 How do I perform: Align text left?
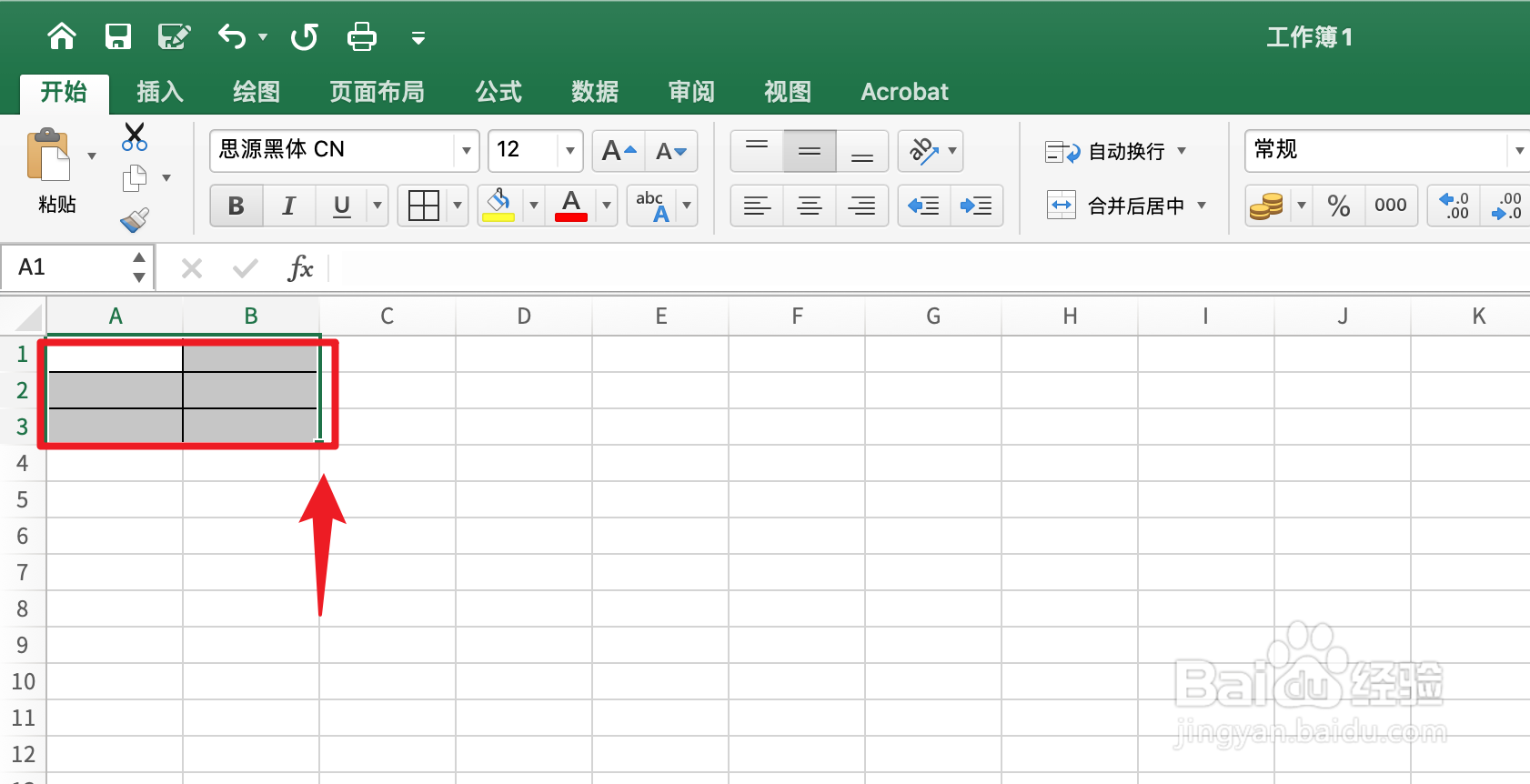point(757,206)
